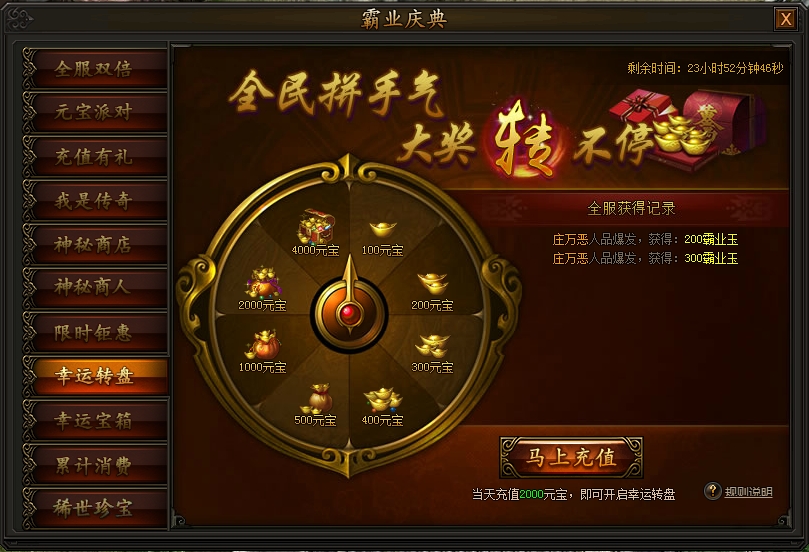The image size is (809, 552).
Task: Select the 充值有礼 tab
Action: pos(95,156)
